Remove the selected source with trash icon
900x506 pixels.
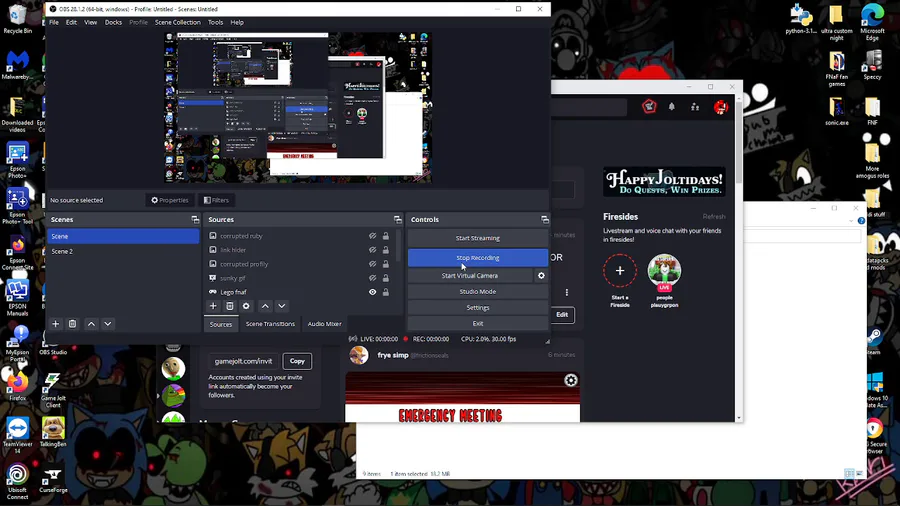(230, 306)
